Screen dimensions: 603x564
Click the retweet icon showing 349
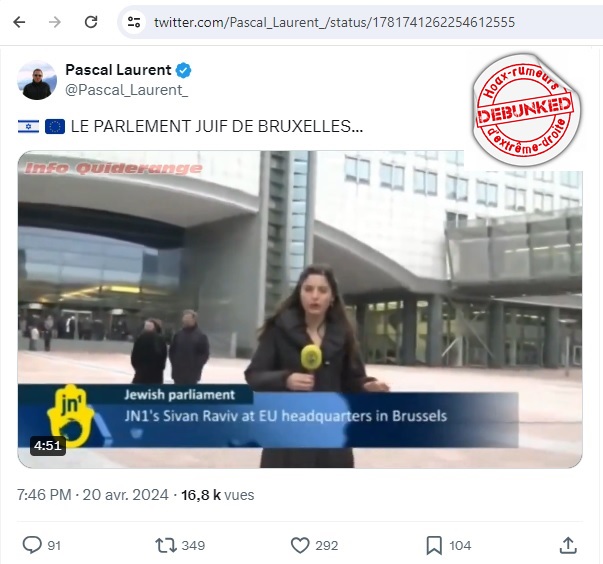tap(165, 545)
